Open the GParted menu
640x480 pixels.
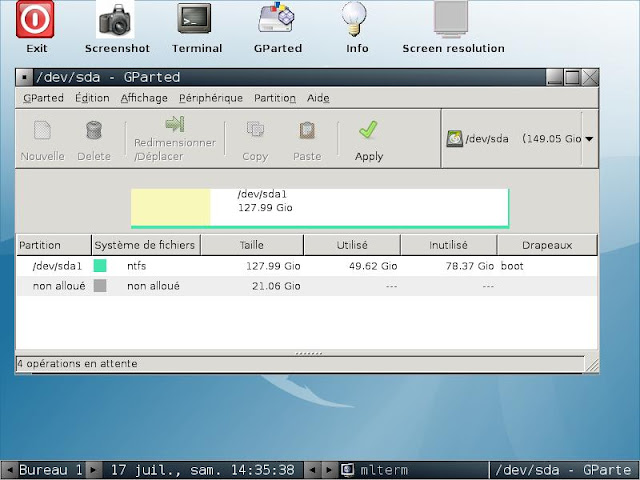click(x=43, y=98)
